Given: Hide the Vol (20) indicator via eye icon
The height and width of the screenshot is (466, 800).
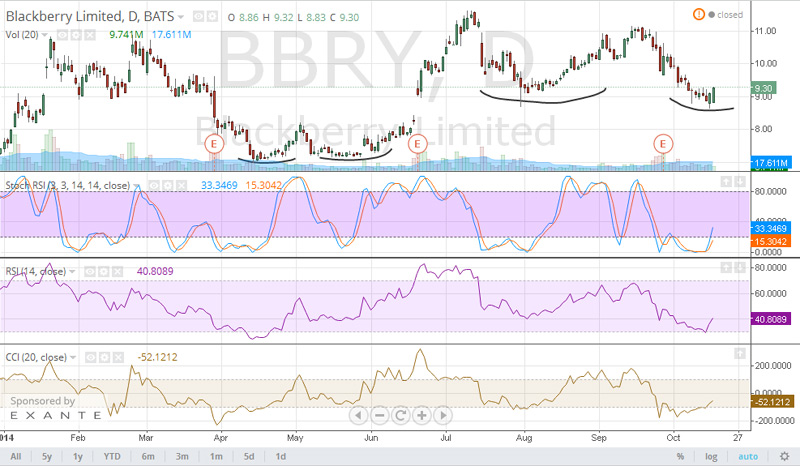Looking at the screenshot, I should click(63, 35).
